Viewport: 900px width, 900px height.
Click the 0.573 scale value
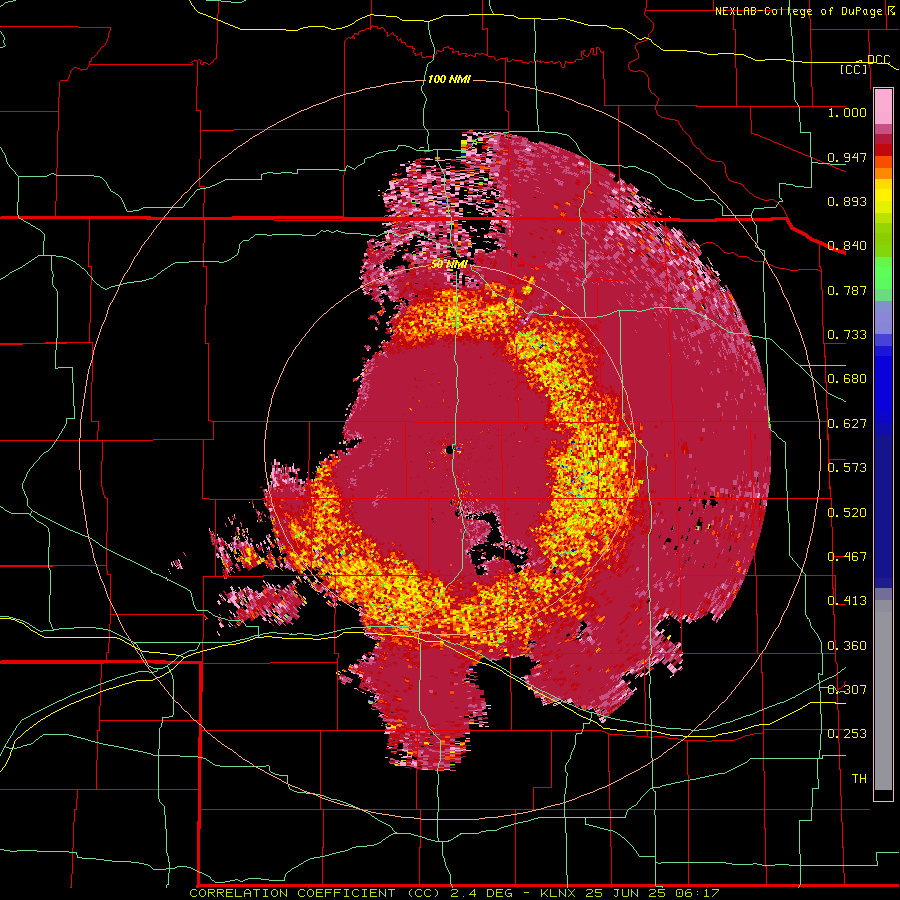tap(847, 468)
